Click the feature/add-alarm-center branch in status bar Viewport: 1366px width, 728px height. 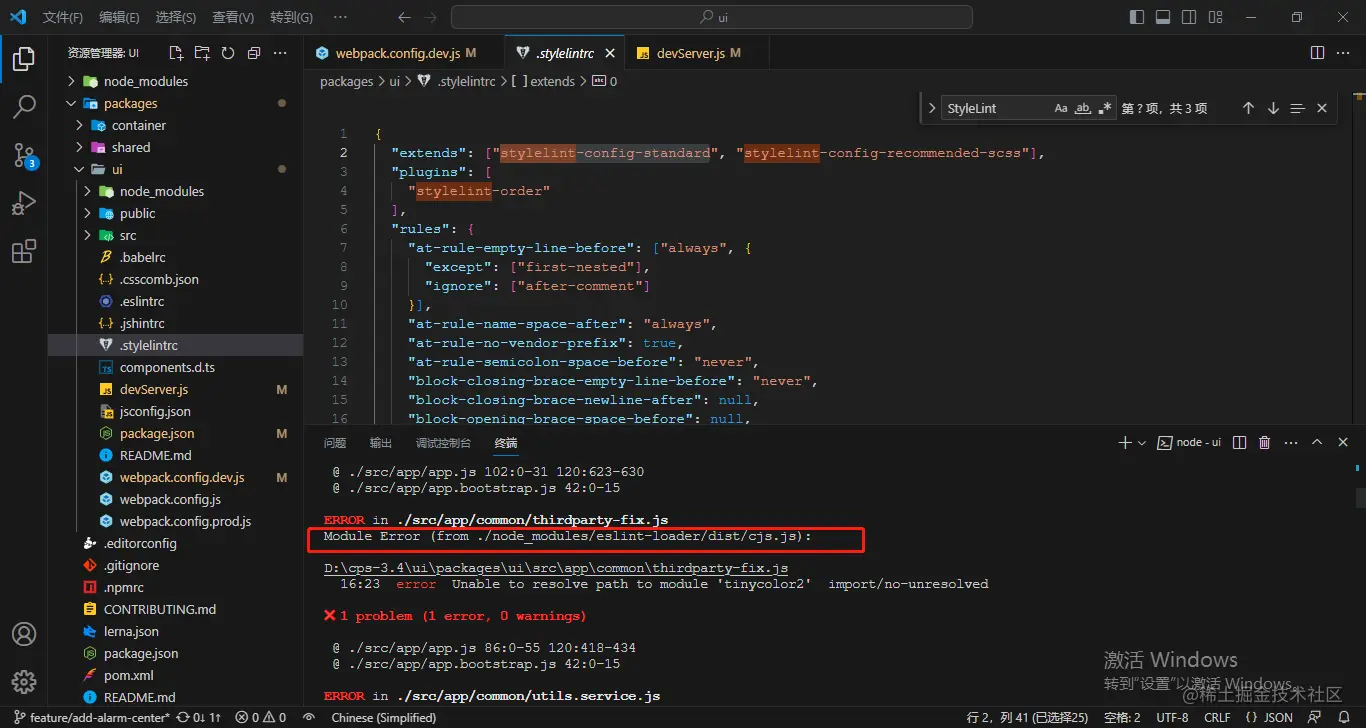pyautogui.click(x=90, y=717)
